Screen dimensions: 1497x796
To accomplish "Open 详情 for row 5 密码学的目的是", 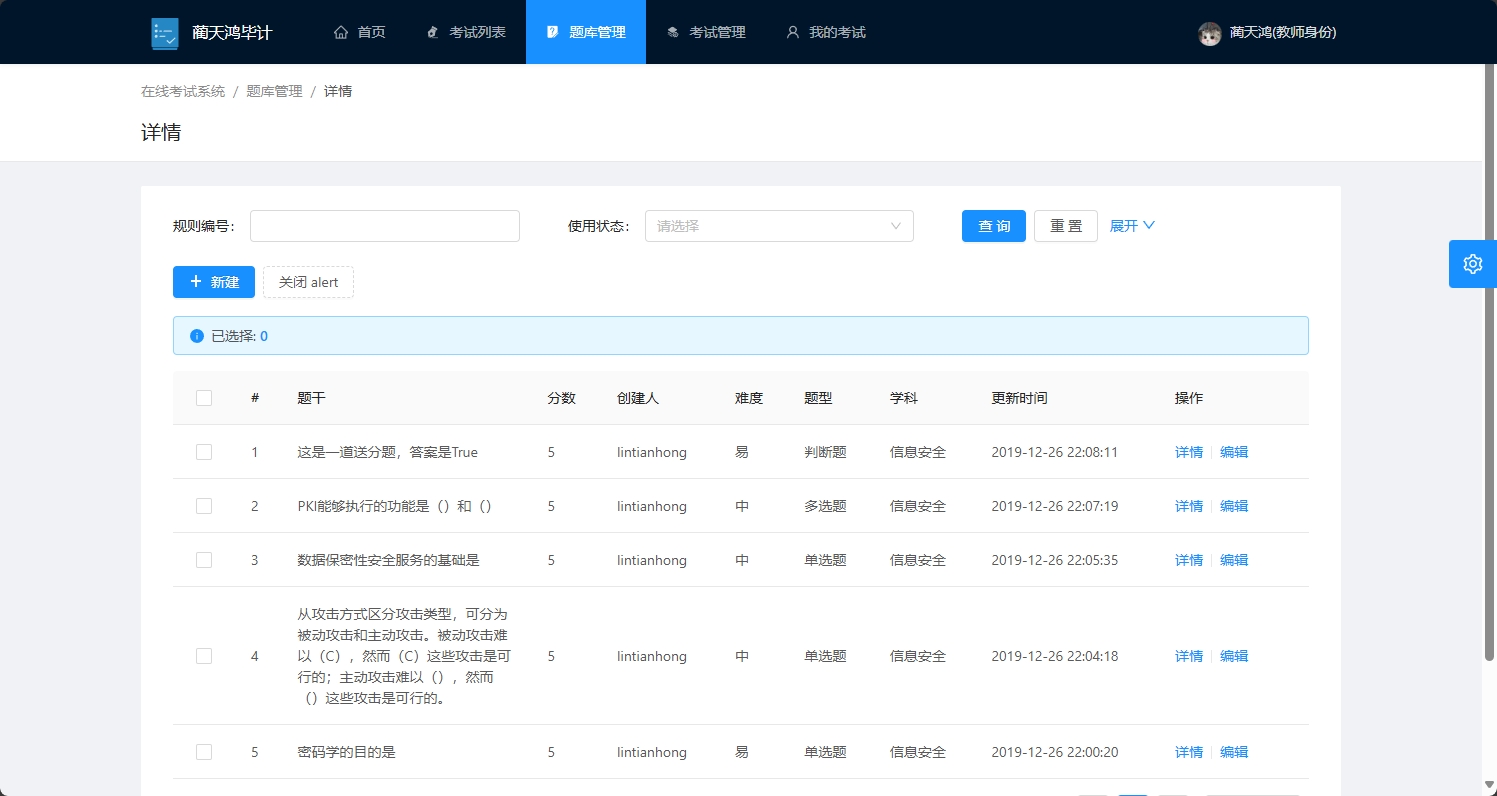I will (x=1189, y=752).
